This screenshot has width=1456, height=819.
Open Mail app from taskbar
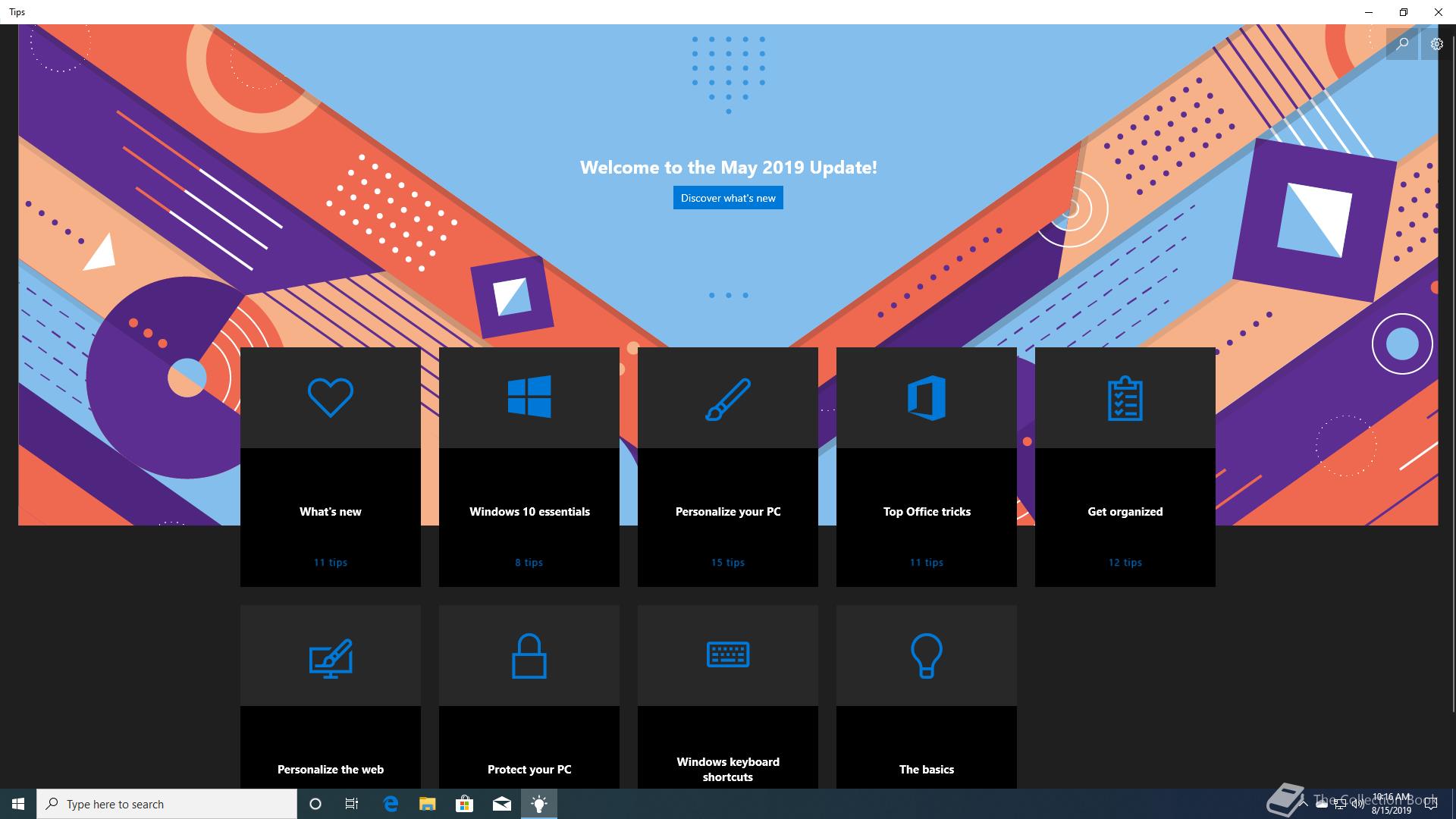502,804
